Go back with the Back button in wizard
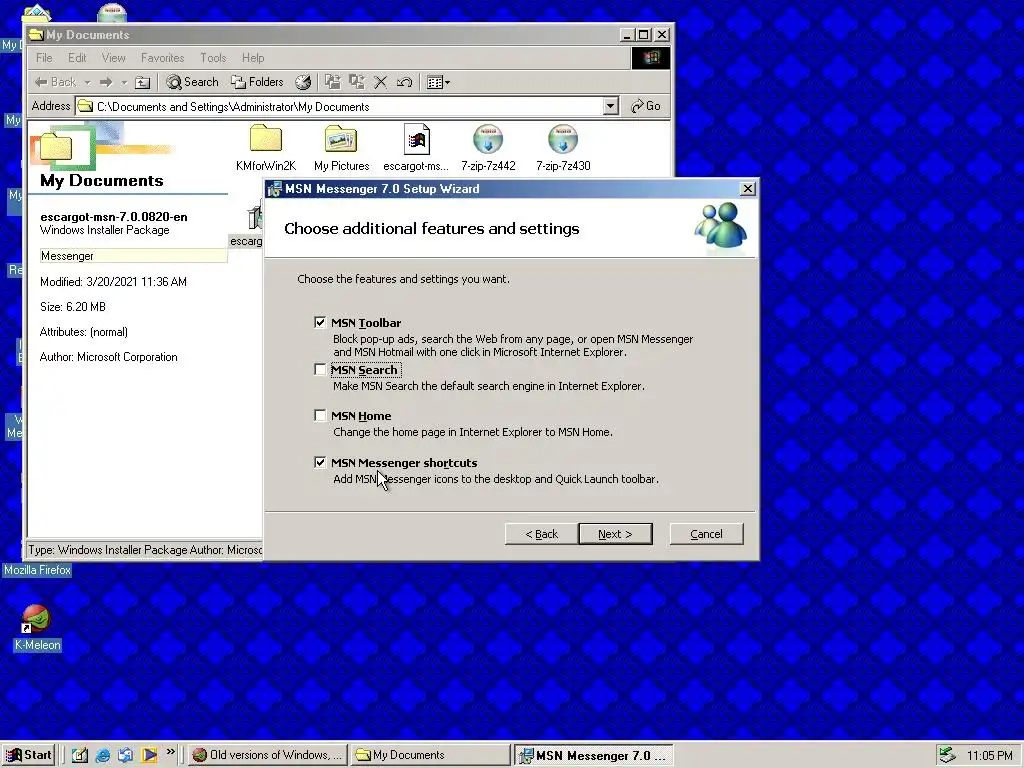1024x768 pixels. pyautogui.click(x=541, y=534)
